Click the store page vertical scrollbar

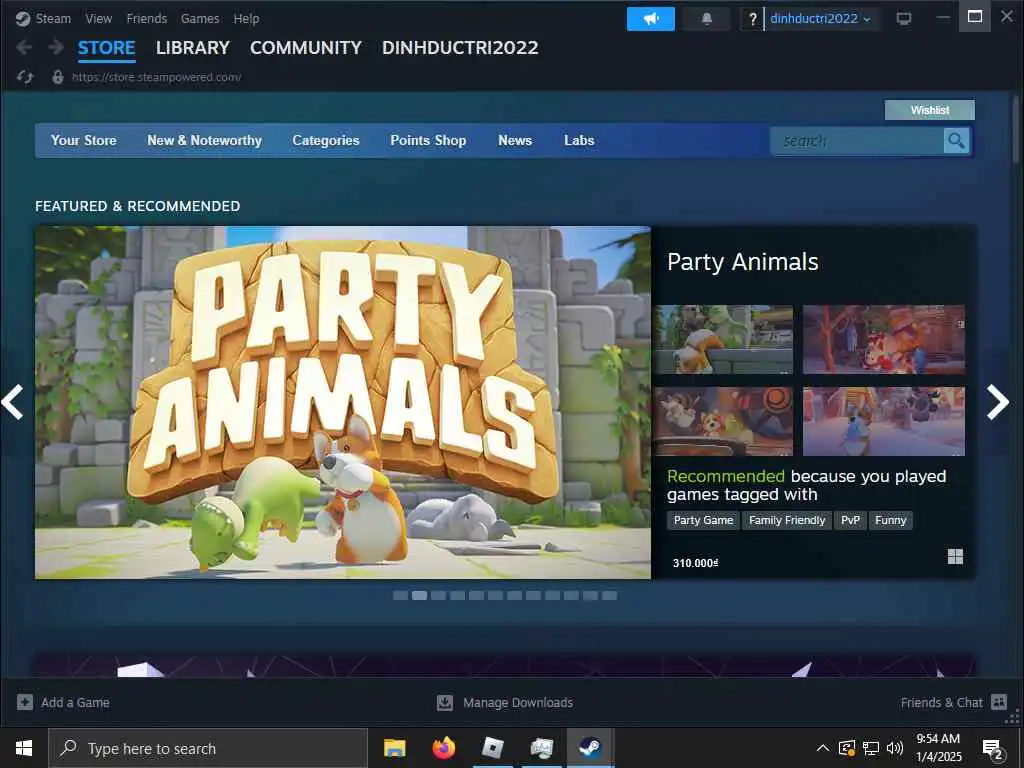1015,129
